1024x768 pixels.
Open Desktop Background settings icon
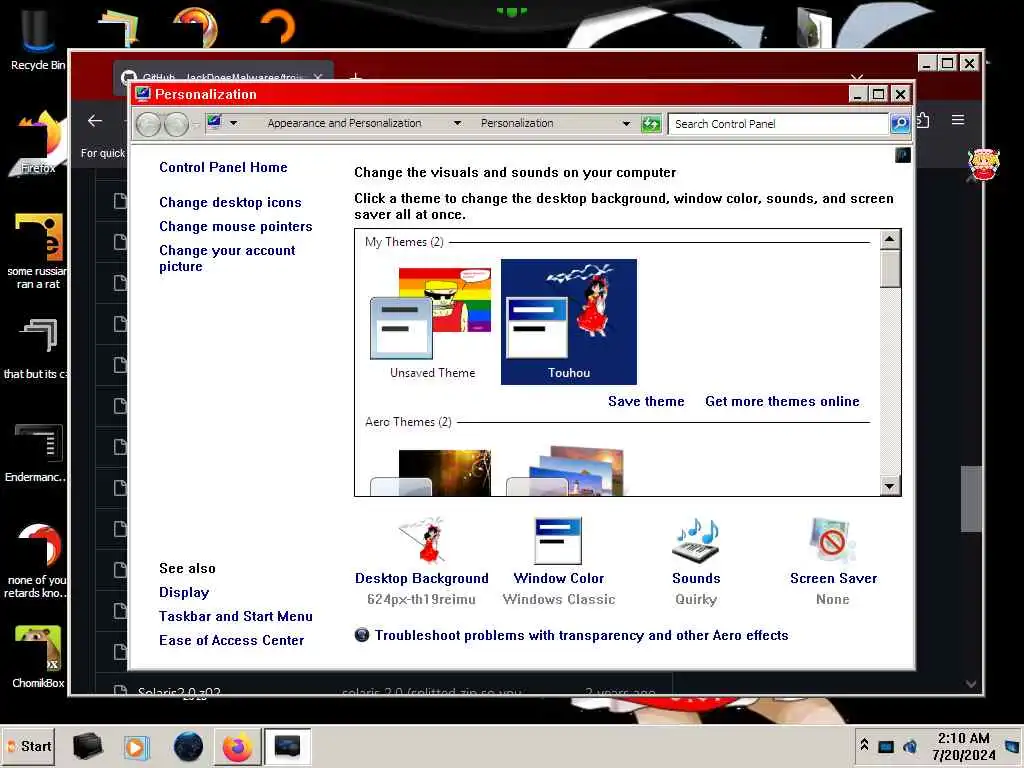(x=423, y=541)
